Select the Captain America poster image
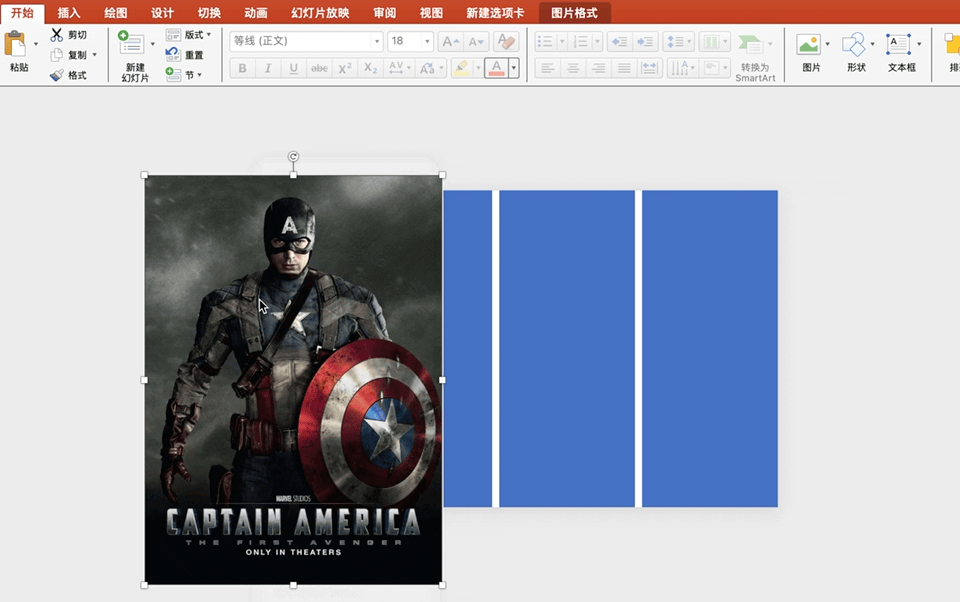The height and width of the screenshot is (602, 960). click(x=293, y=380)
